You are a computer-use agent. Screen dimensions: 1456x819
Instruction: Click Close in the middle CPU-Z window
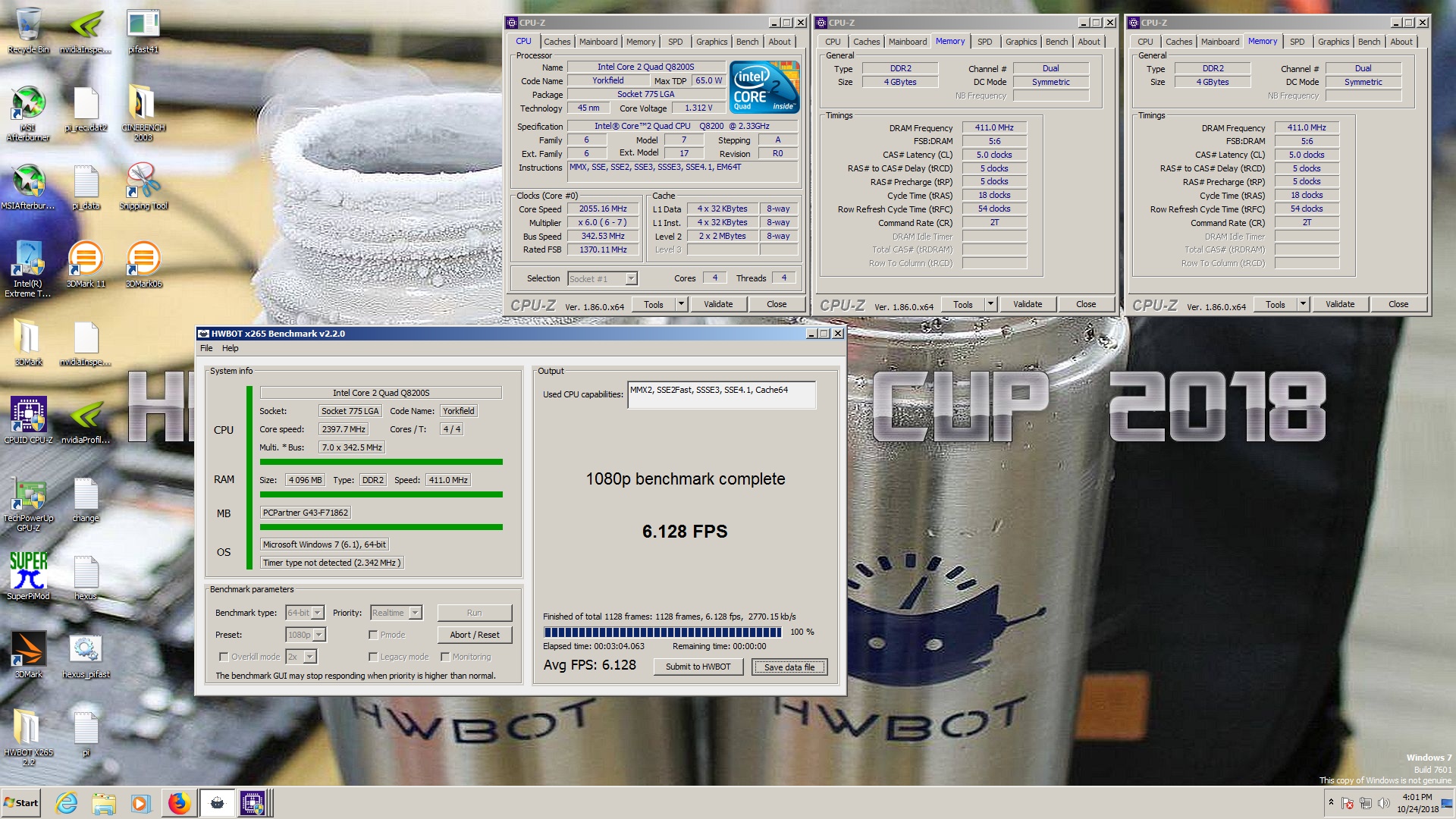coord(1086,304)
